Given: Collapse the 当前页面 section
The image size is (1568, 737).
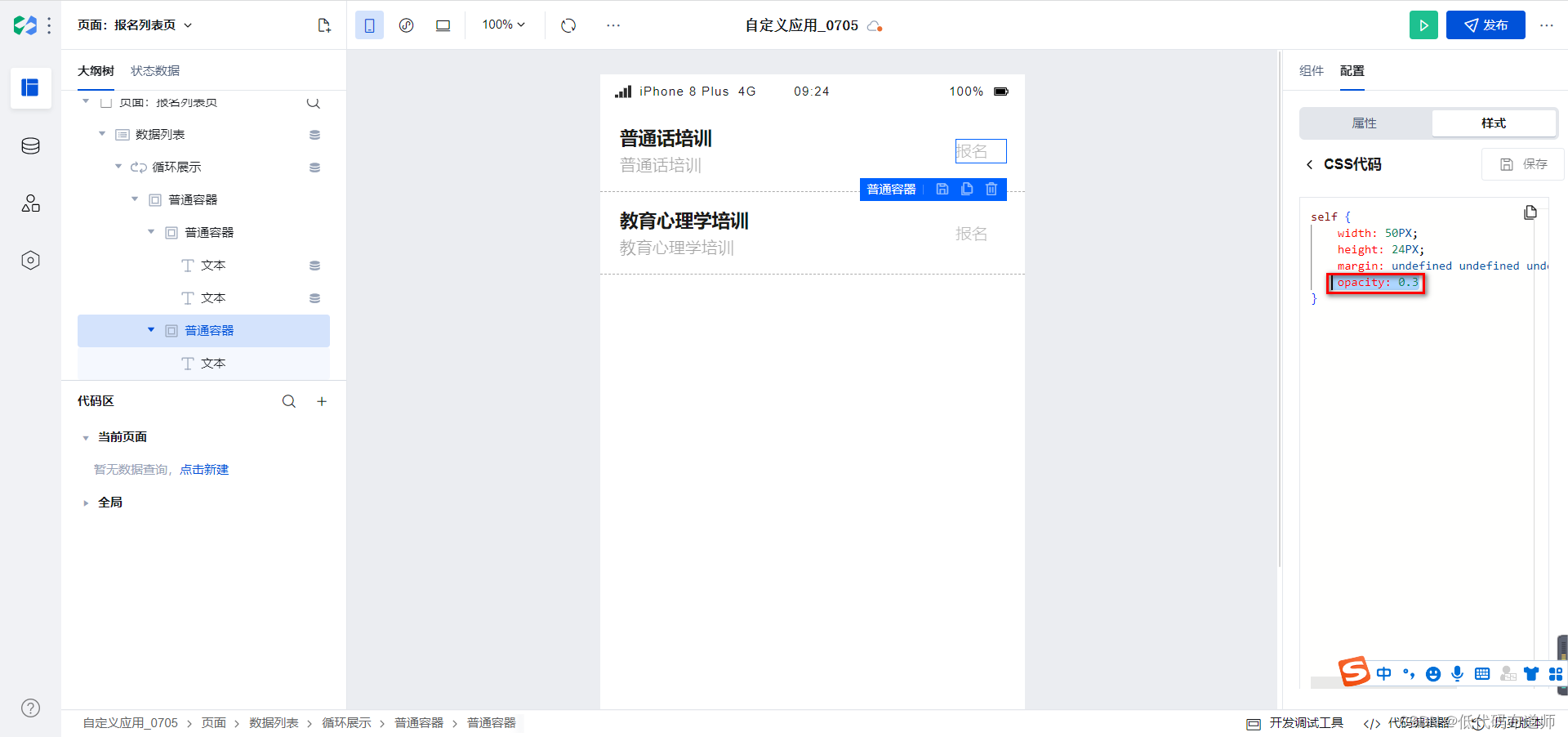Looking at the screenshot, I should pos(86,438).
